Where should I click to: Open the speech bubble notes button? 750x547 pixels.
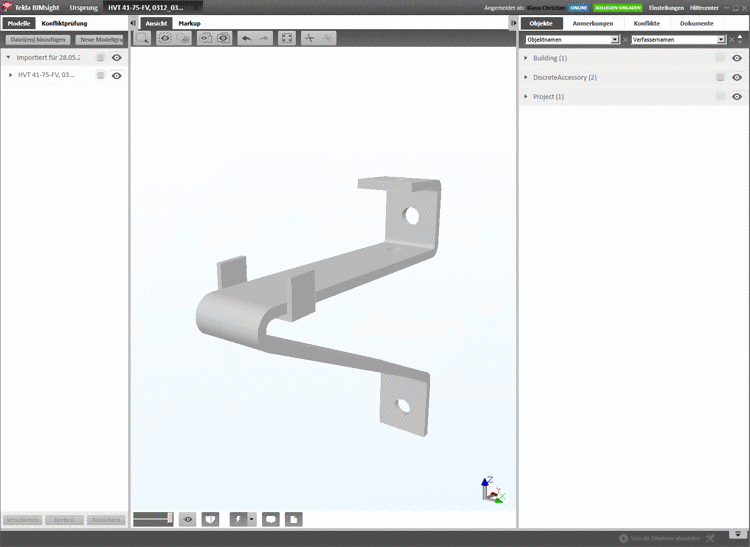click(x=271, y=519)
